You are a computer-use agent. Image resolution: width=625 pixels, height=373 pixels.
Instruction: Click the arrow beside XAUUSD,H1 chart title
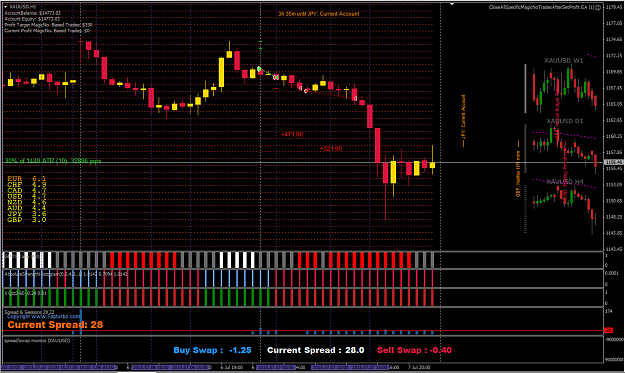click(x=6, y=7)
